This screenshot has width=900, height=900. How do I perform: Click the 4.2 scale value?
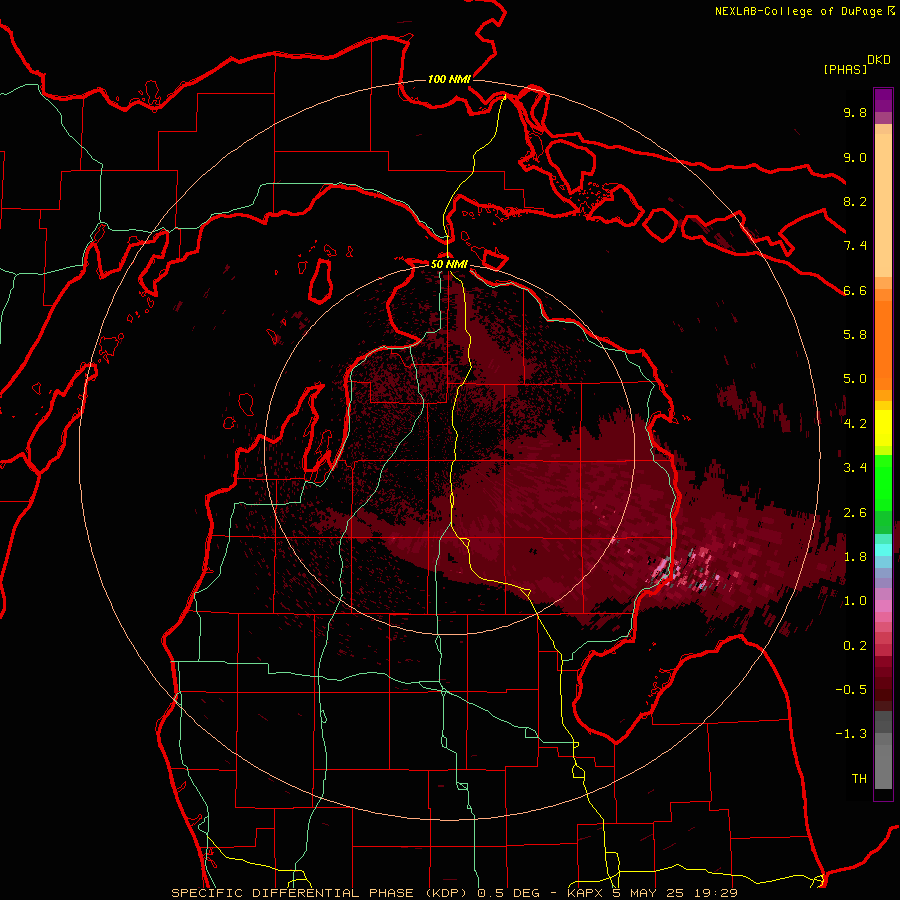click(x=855, y=423)
